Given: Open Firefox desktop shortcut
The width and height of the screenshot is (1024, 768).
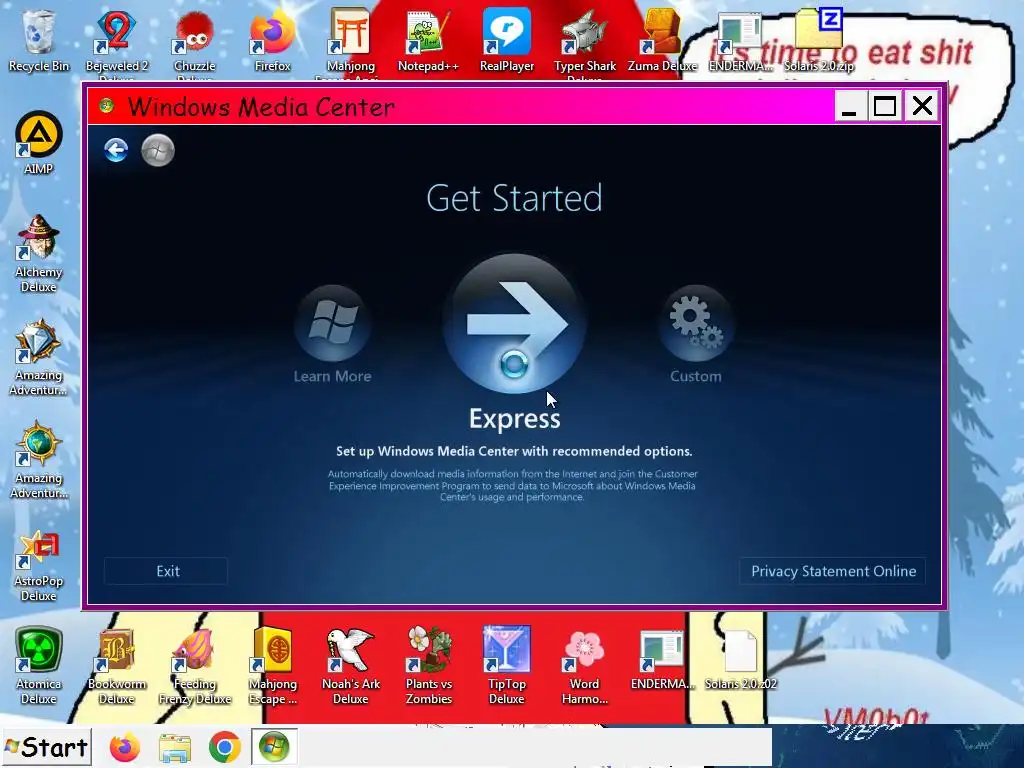Looking at the screenshot, I should 272,40.
